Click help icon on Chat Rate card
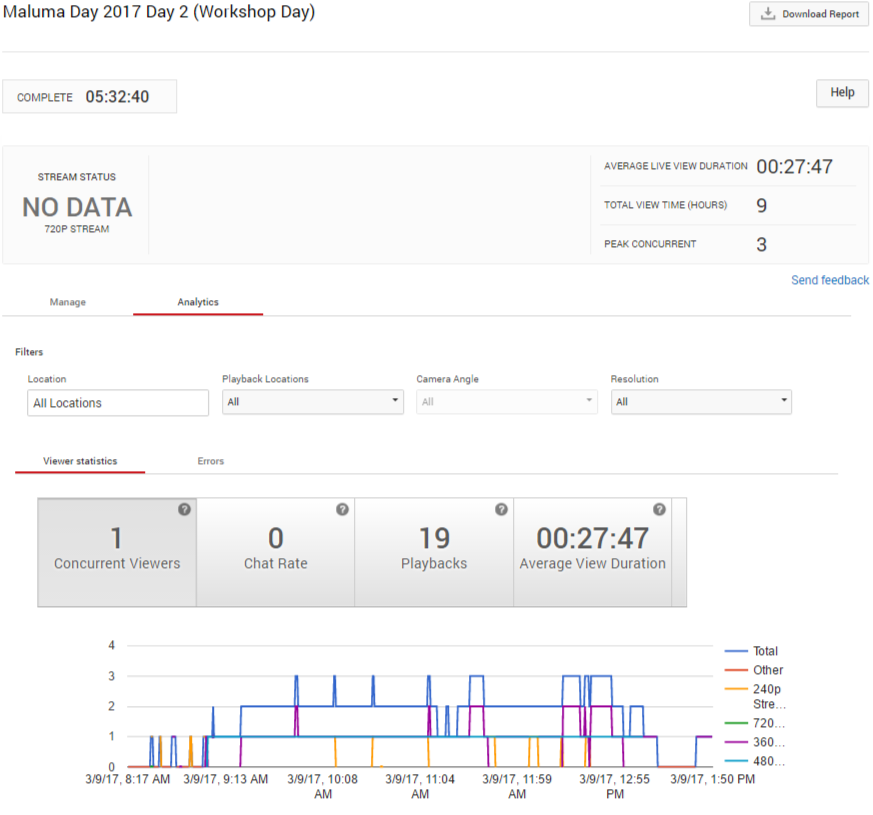 pos(342,509)
